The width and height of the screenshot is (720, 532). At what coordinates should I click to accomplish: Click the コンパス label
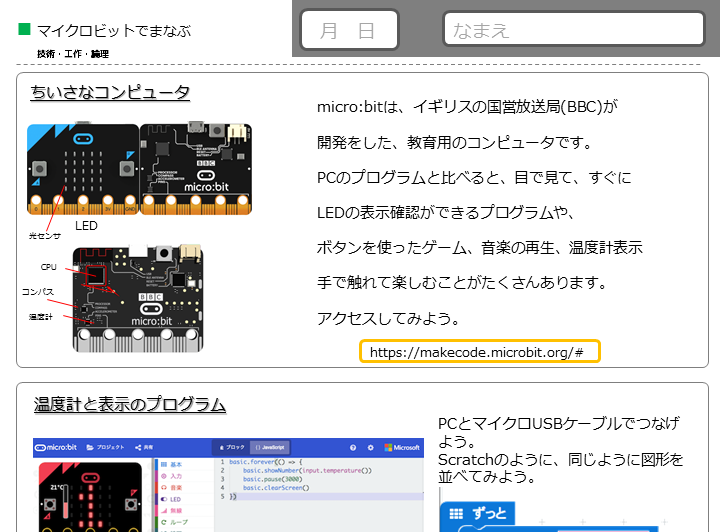click(x=38, y=292)
